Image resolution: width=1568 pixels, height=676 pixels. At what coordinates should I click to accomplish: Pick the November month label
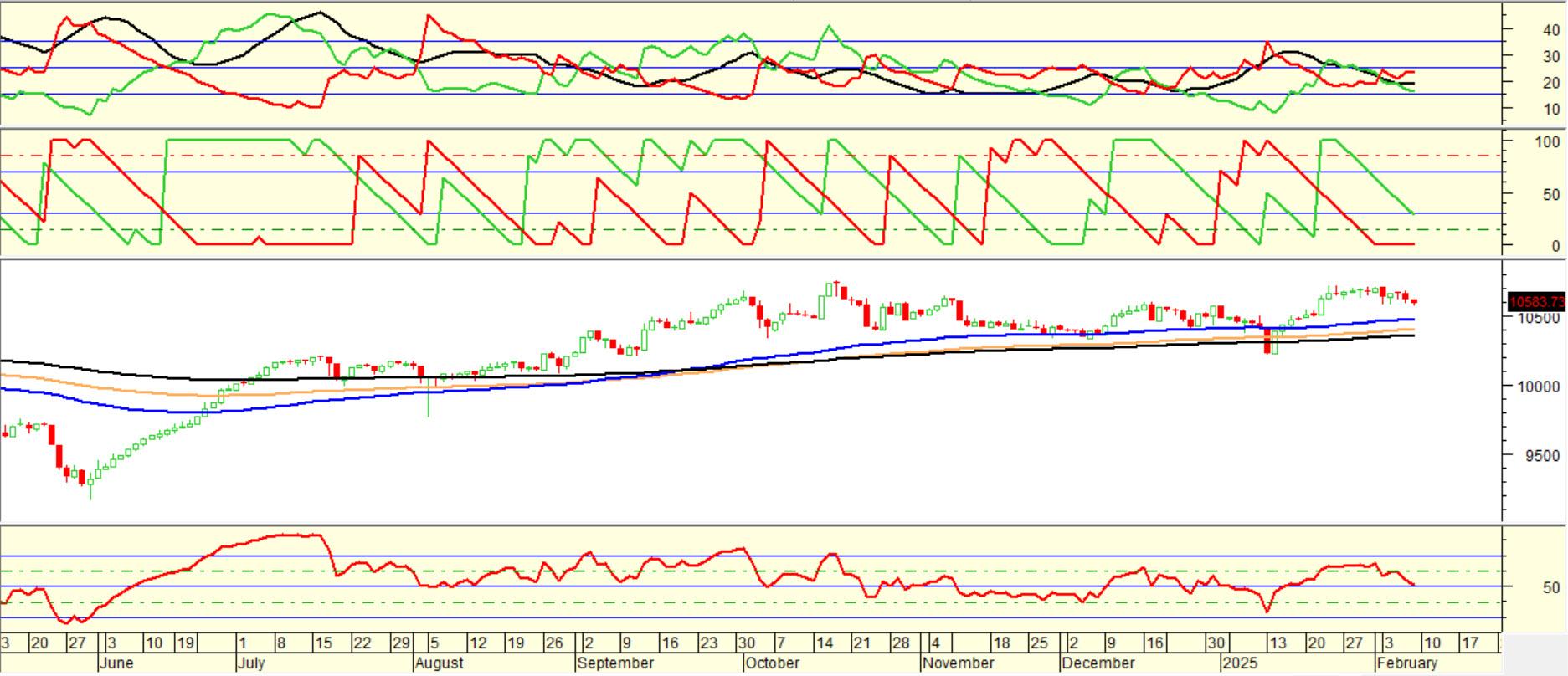[958, 663]
